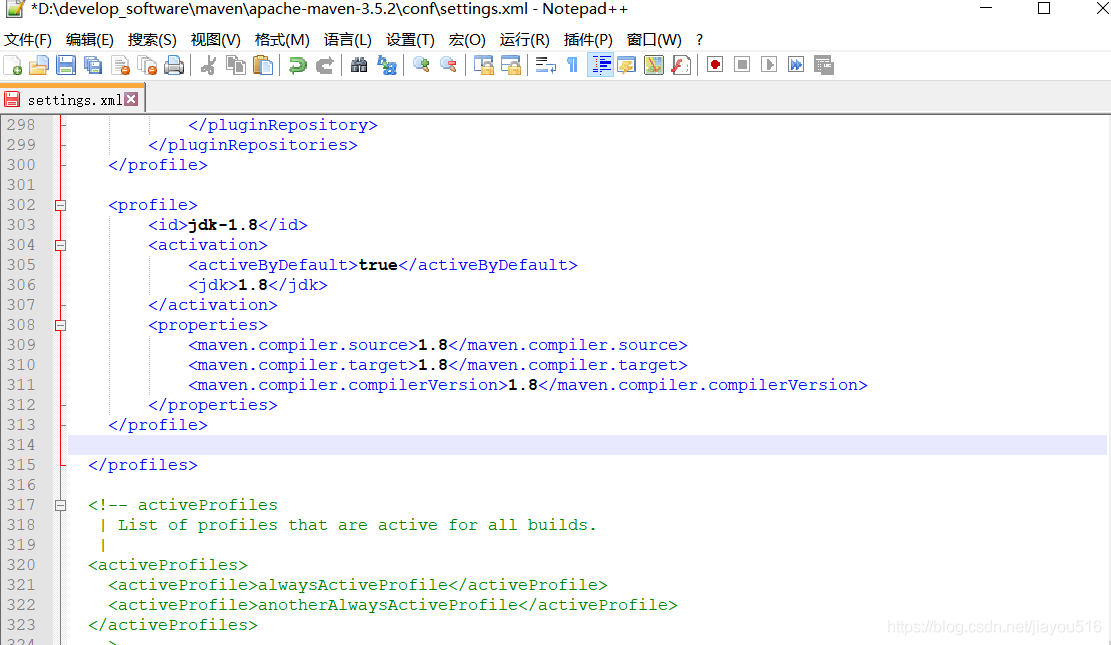This screenshot has height=645, width=1111.
Task: Click the Print toolbar icon
Action: (x=174, y=65)
